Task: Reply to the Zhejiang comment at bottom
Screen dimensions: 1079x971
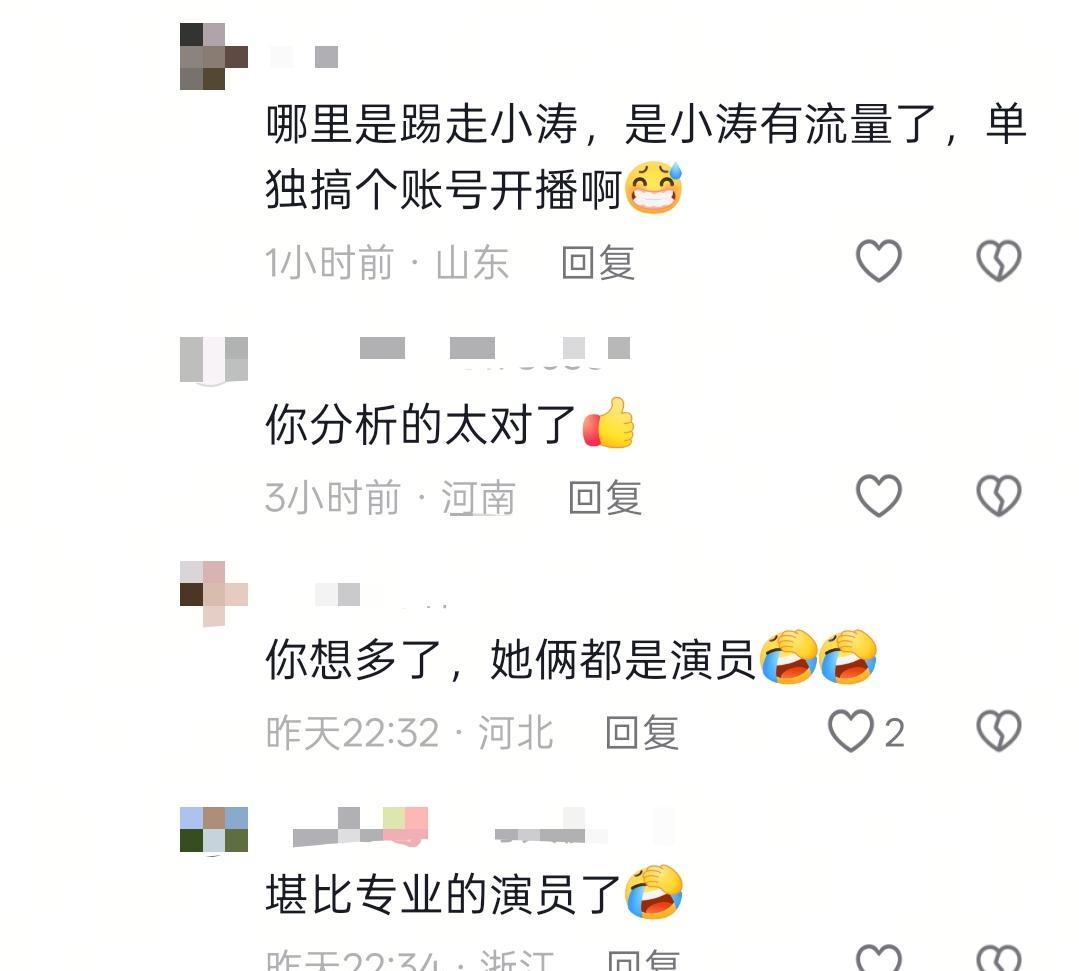Action: (644, 961)
